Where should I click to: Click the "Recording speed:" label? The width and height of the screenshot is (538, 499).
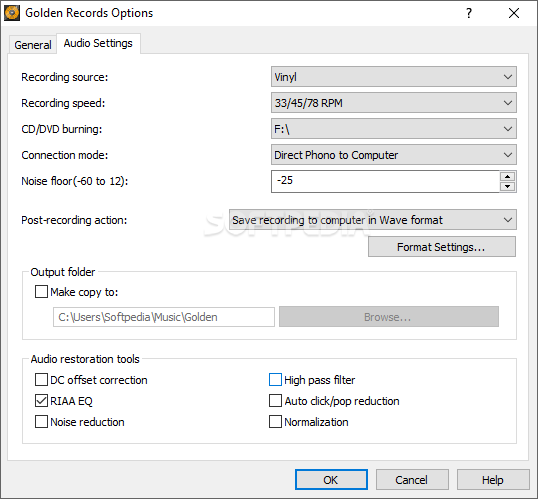(63, 103)
